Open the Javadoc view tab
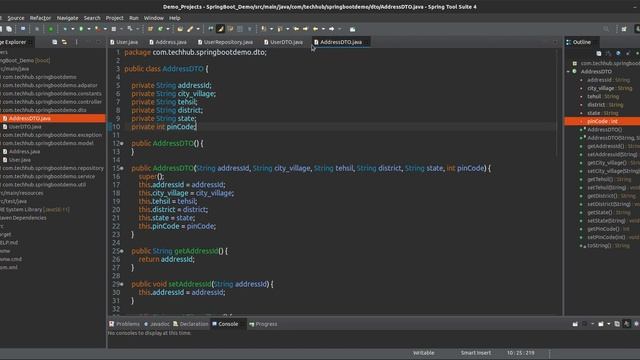 pyautogui.click(x=157, y=324)
